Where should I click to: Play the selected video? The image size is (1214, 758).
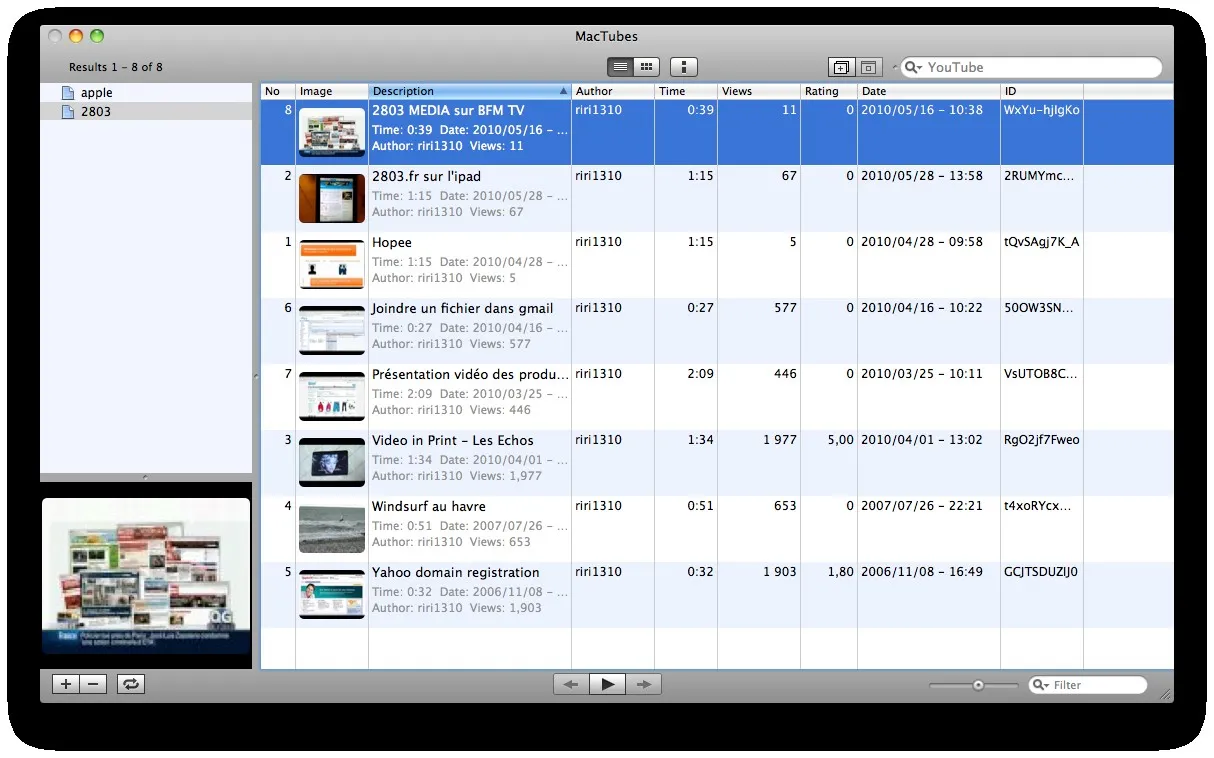pos(607,684)
